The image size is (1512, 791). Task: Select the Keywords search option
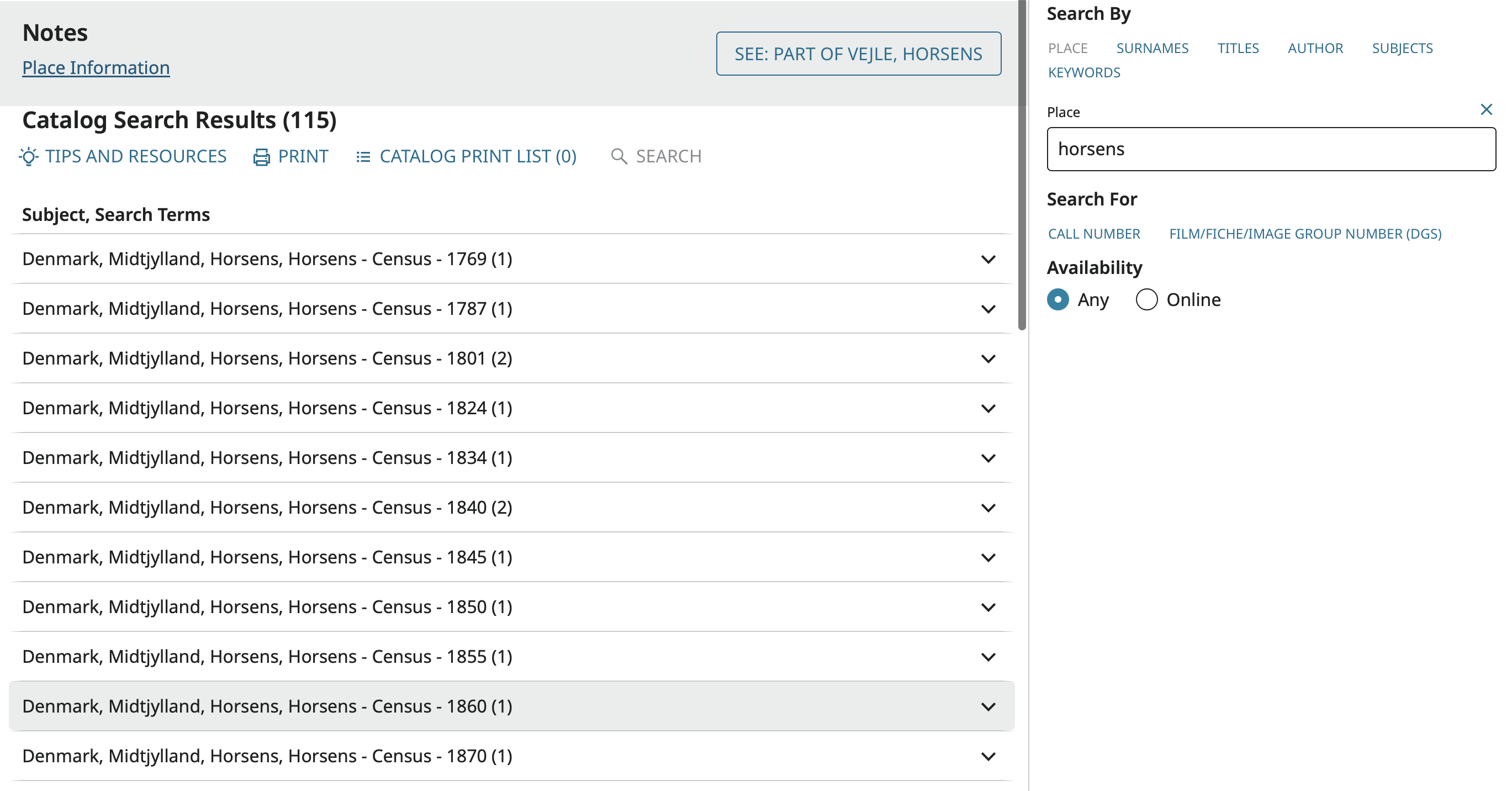tap(1083, 73)
